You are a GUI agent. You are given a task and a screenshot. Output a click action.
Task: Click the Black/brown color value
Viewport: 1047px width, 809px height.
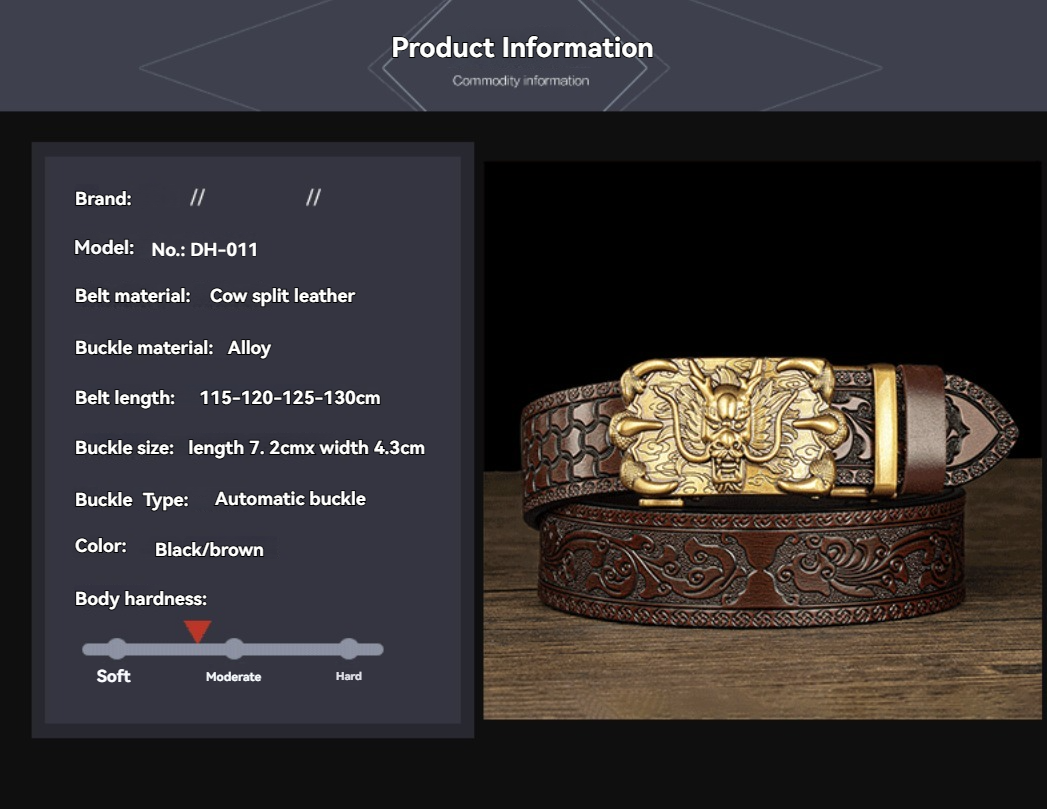pyautogui.click(x=209, y=550)
